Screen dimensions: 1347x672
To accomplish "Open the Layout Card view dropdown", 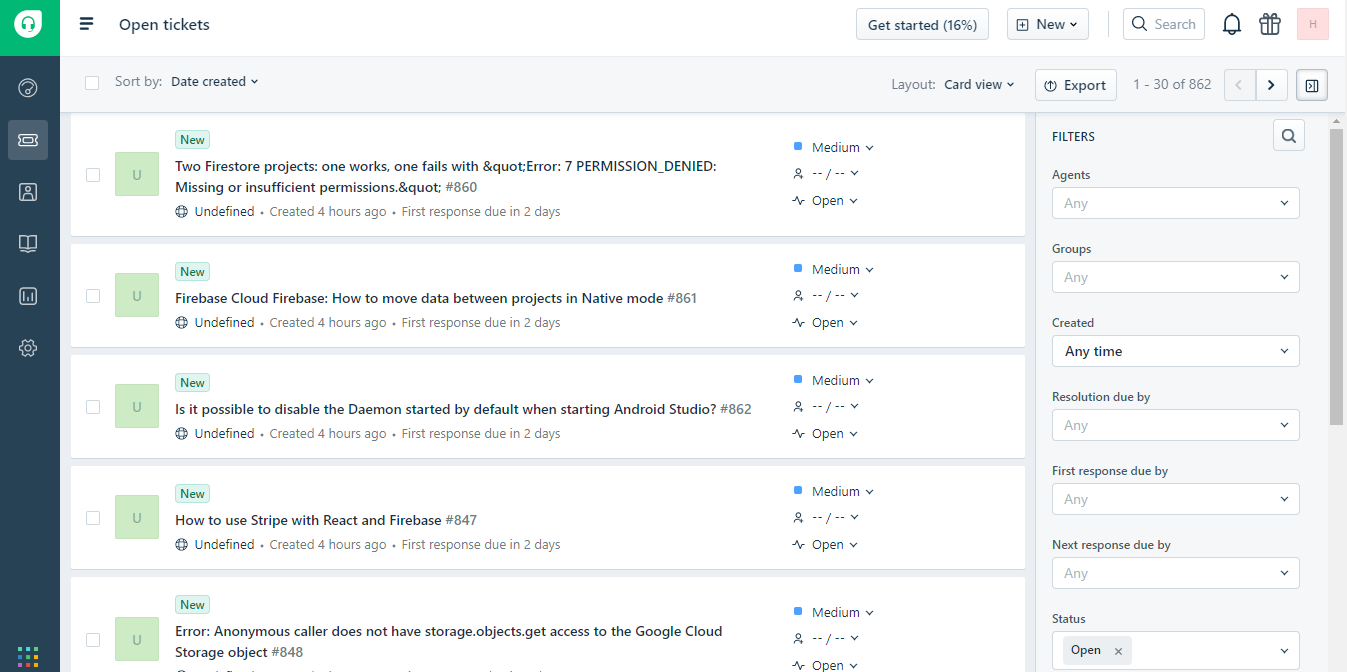I will 979,85.
